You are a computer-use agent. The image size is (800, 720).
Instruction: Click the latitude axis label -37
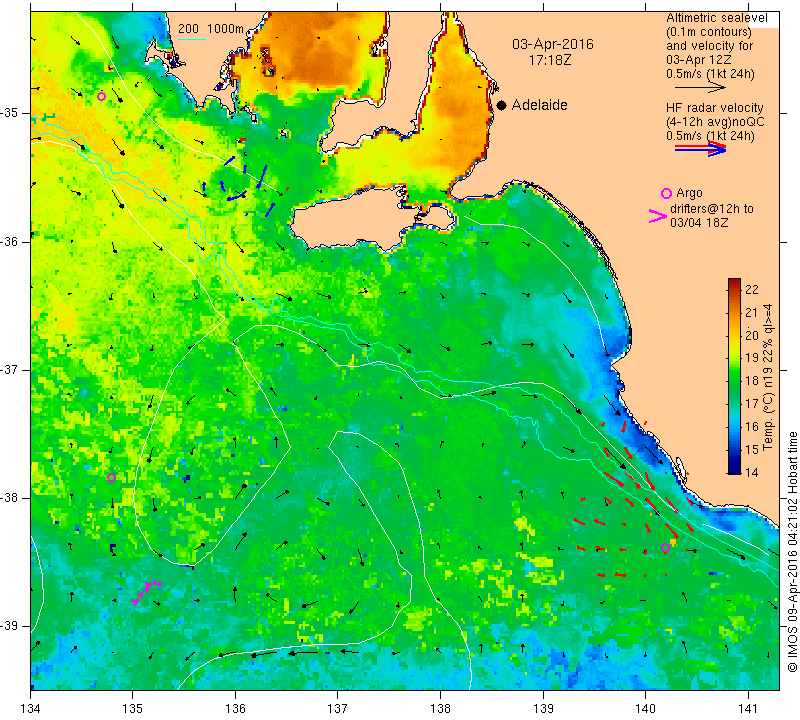coord(11,369)
